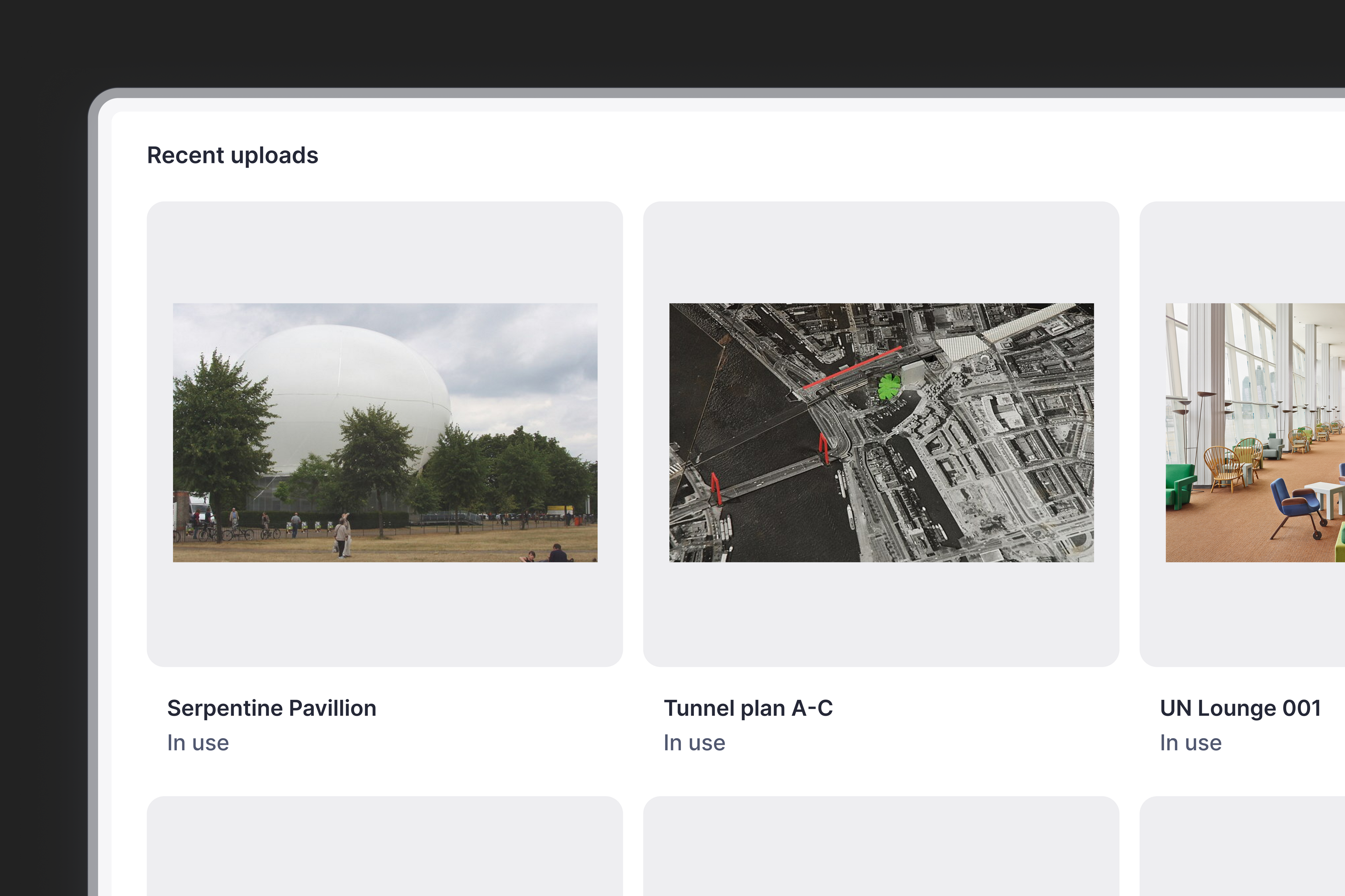This screenshot has height=896, width=1345.
Task: Click the Recent uploads heading
Action: pos(233,155)
